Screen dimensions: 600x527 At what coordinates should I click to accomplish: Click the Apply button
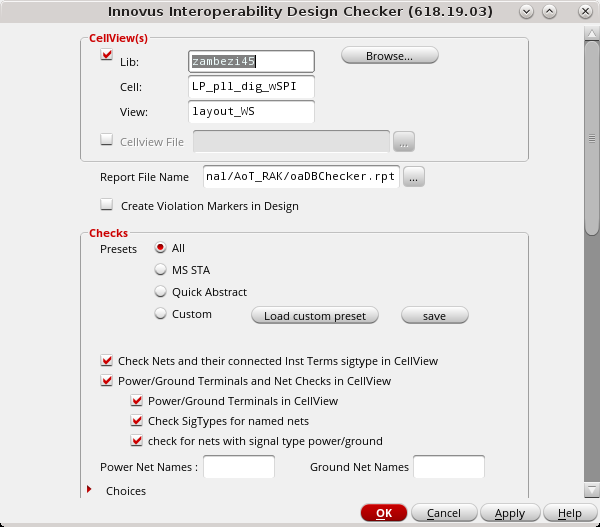(510, 513)
